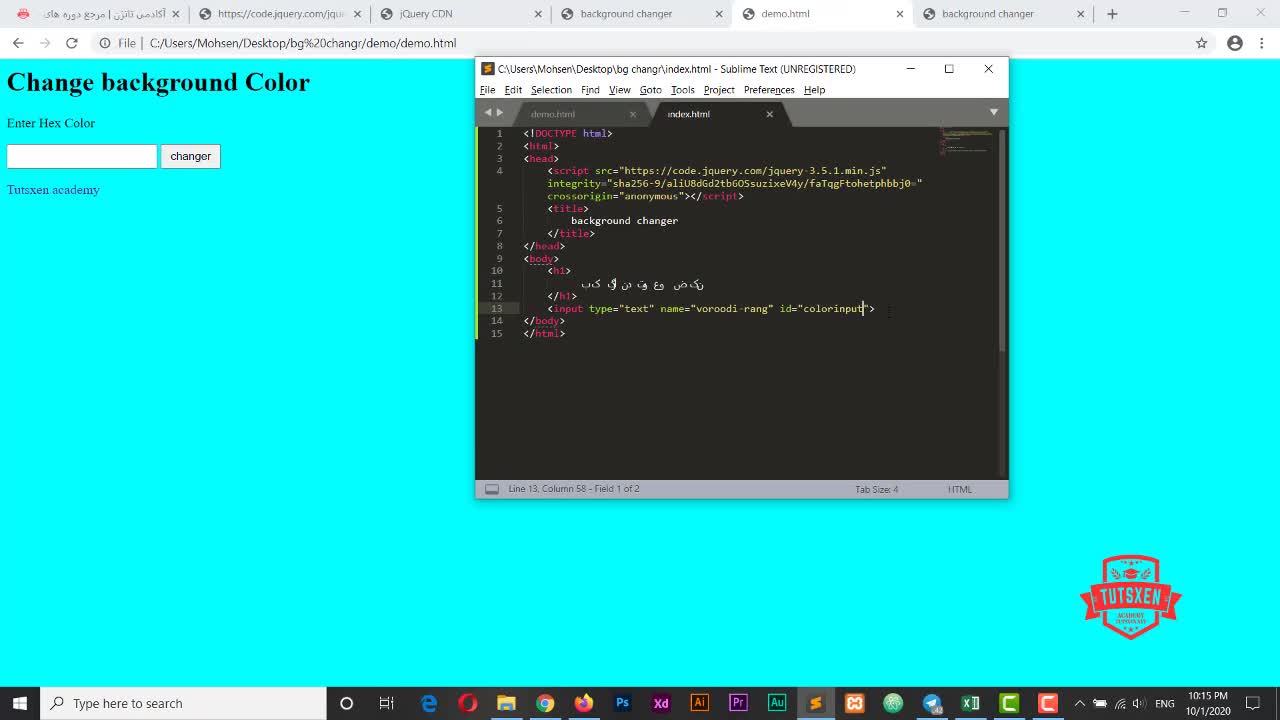The width and height of the screenshot is (1280, 720).
Task: Open the Selection menu in Sublime Text
Action: pyautogui.click(x=551, y=90)
